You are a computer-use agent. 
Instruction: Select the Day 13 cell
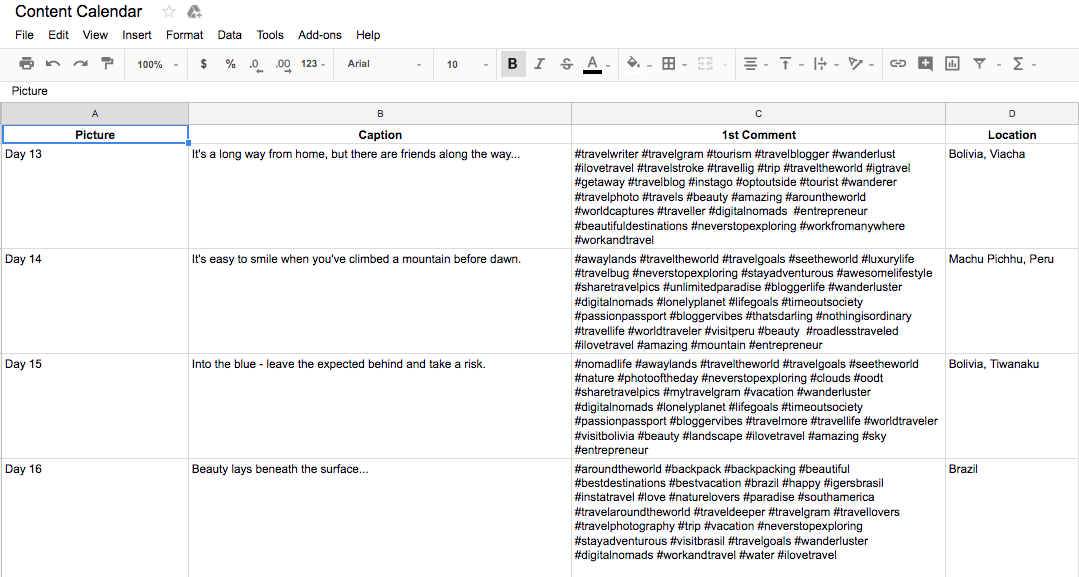(x=95, y=196)
